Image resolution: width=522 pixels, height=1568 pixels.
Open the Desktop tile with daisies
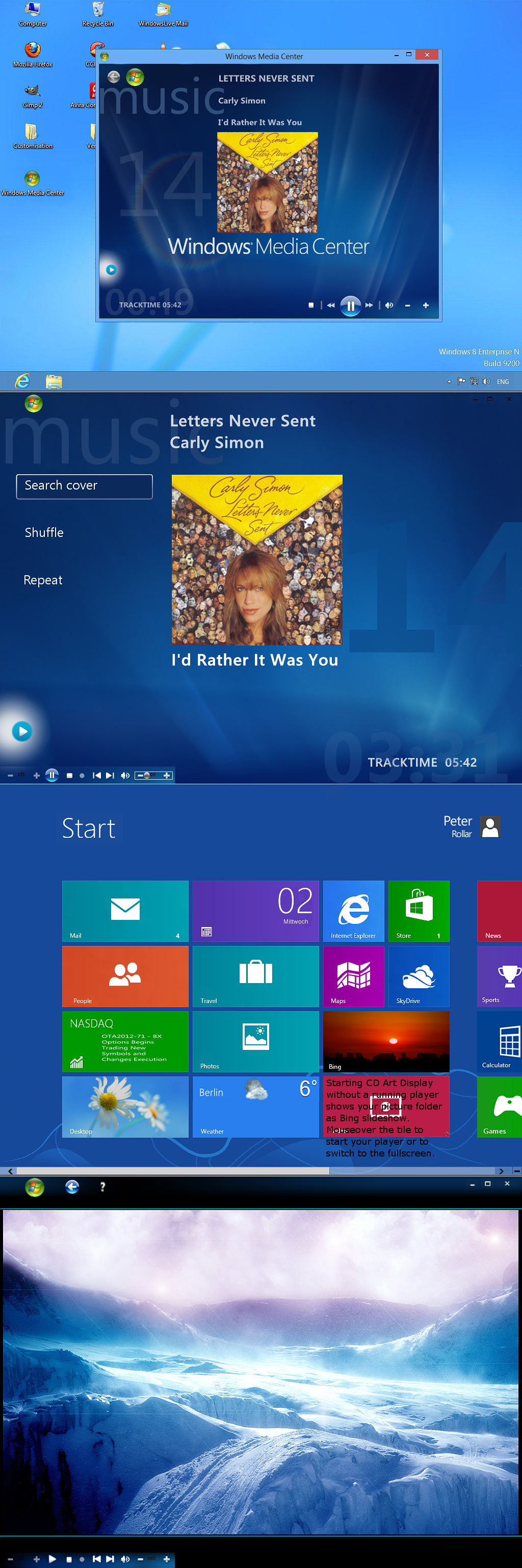(125, 1107)
